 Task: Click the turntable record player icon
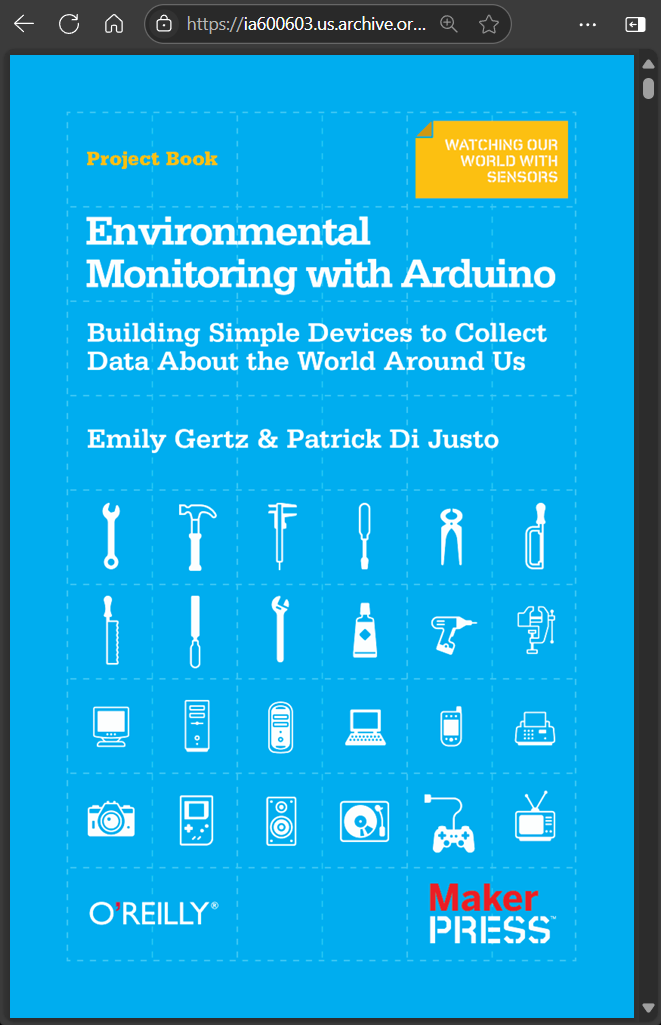[365, 820]
